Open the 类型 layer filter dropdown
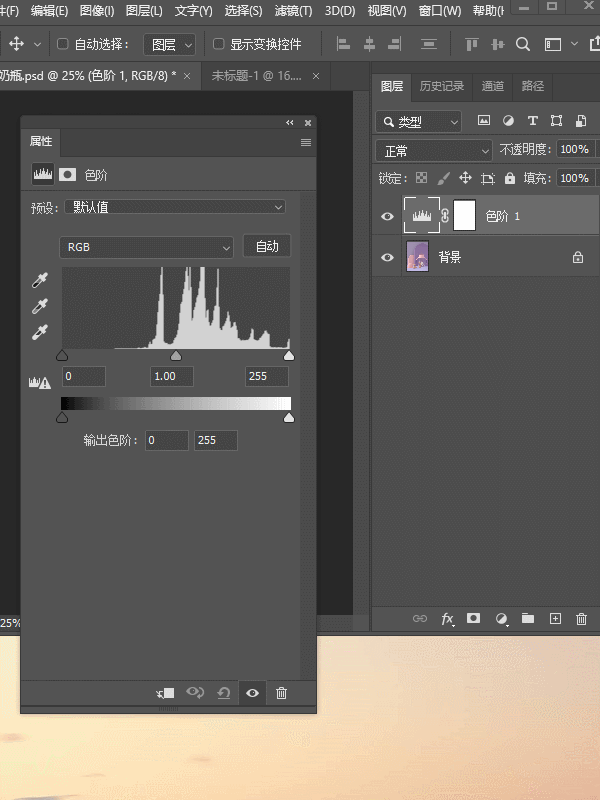The height and width of the screenshot is (800, 600). (419, 122)
